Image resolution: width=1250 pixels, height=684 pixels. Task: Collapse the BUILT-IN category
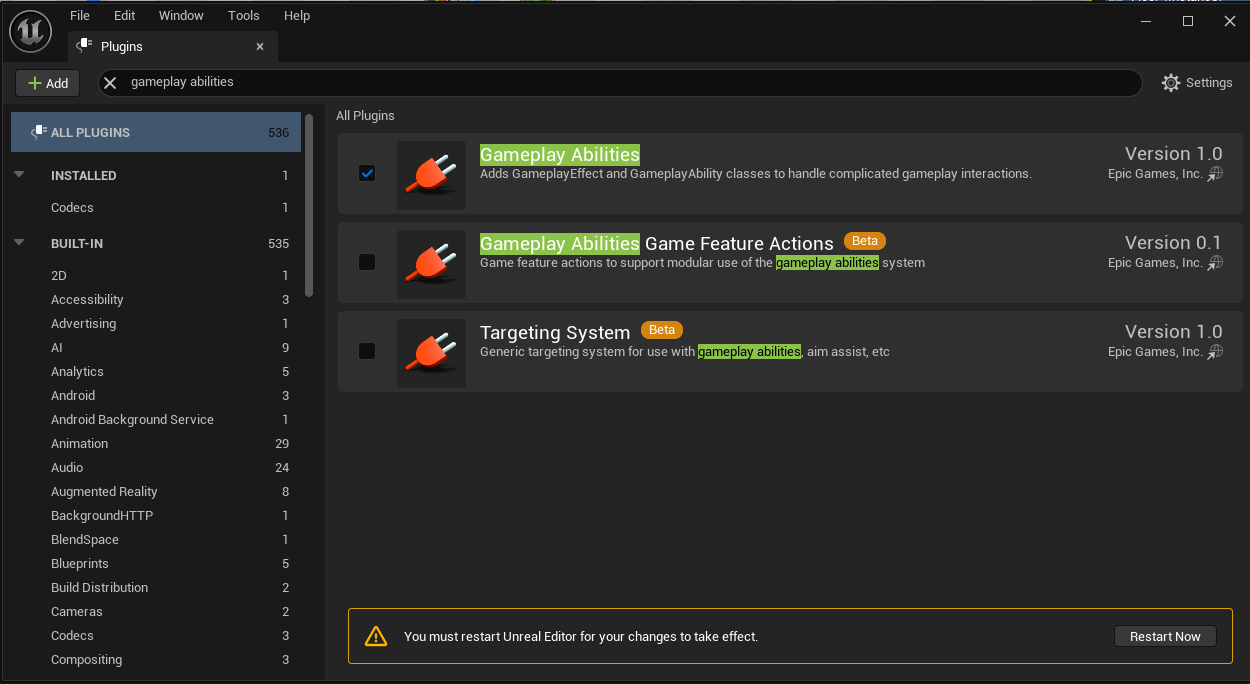coord(19,242)
